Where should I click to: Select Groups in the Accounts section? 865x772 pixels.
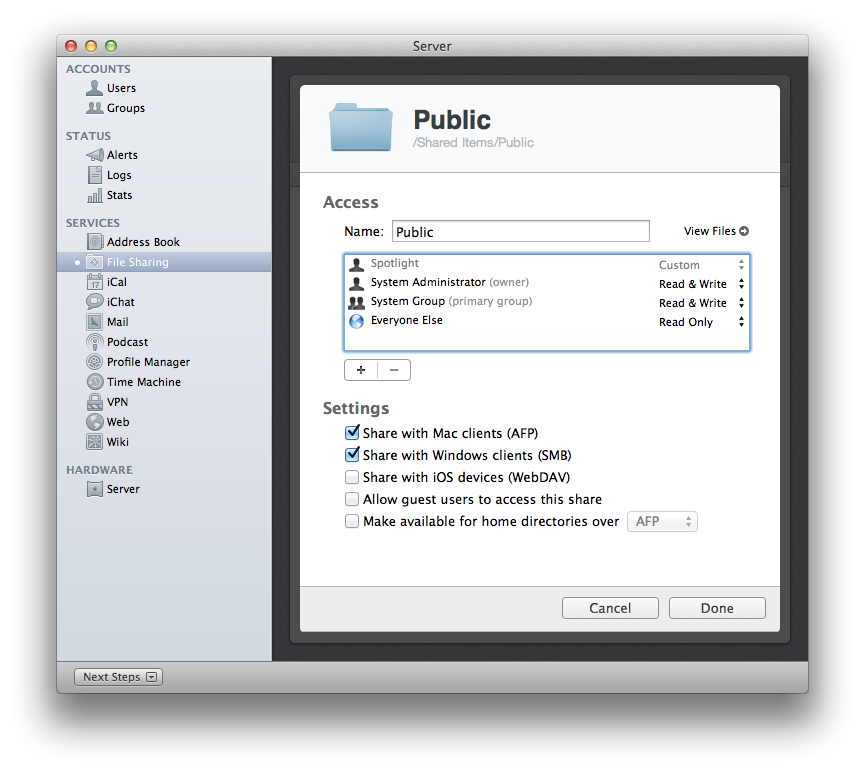pos(164,108)
